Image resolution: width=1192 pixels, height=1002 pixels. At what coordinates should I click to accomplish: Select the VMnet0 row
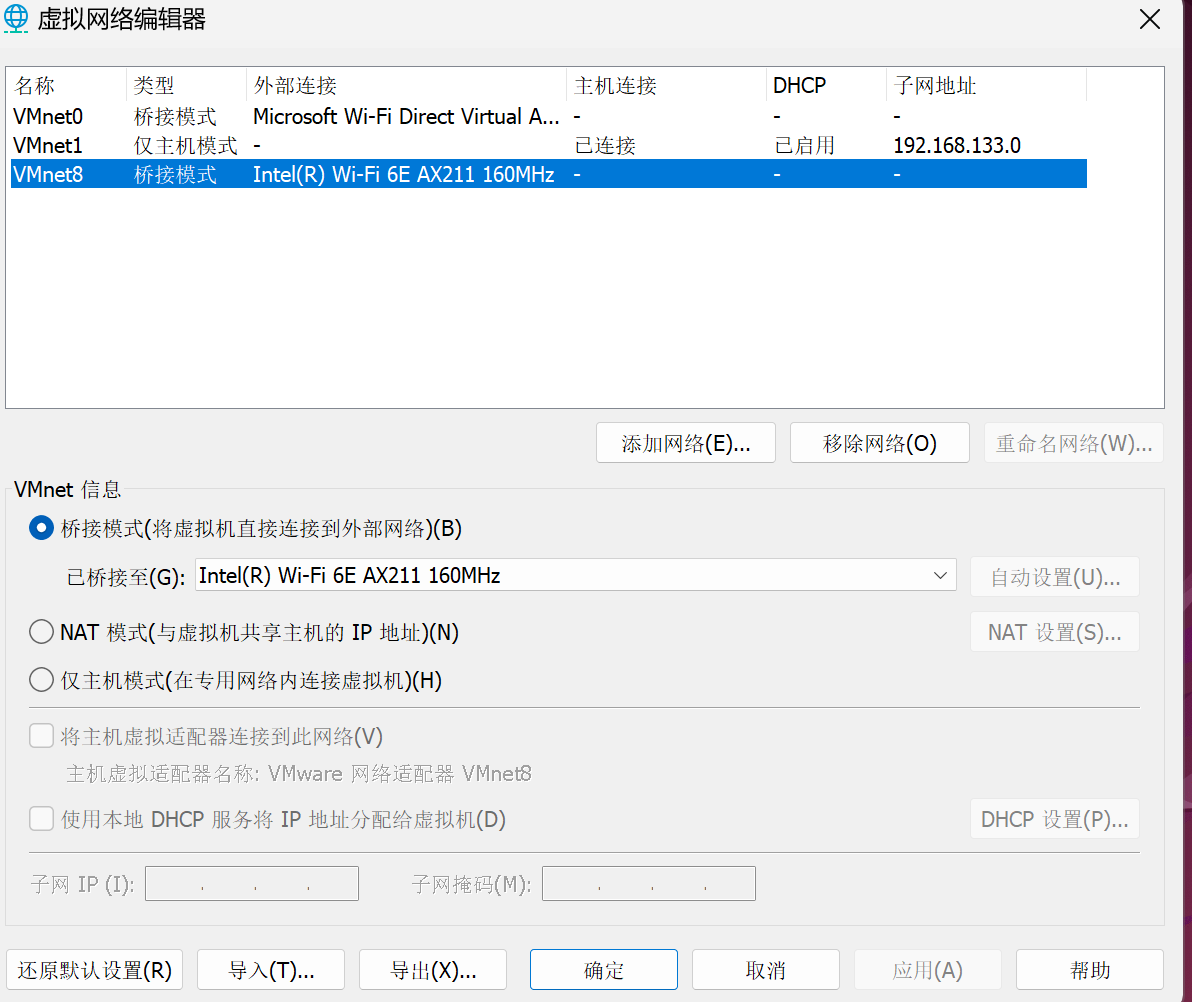point(549,116)
